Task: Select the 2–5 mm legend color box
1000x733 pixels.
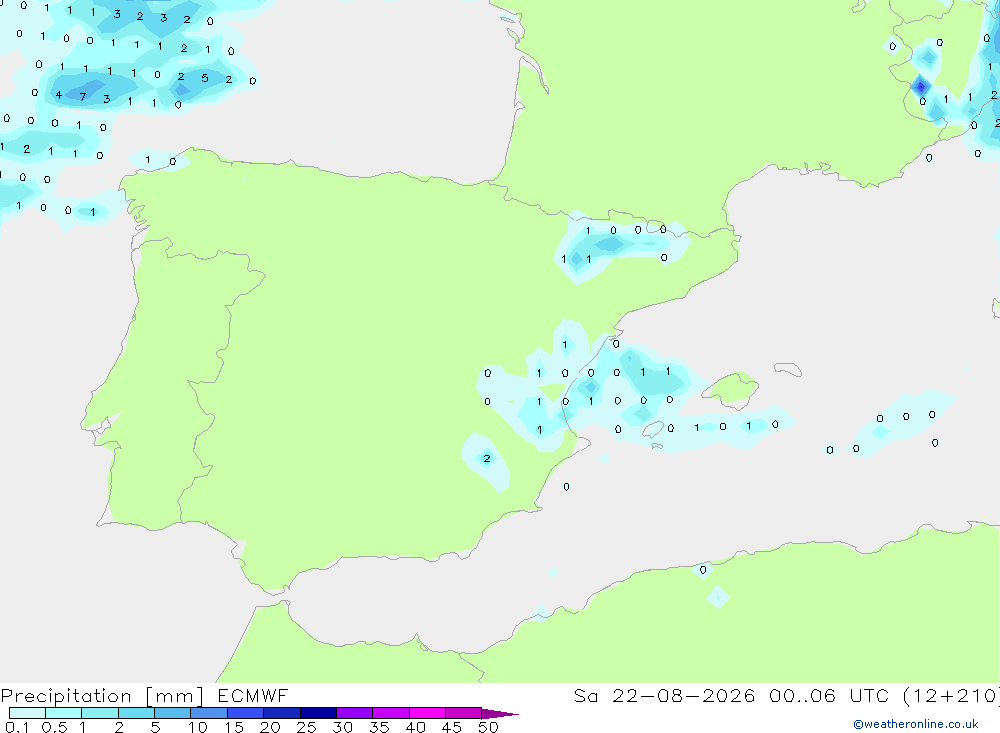Action: click(x=136, y=713)
